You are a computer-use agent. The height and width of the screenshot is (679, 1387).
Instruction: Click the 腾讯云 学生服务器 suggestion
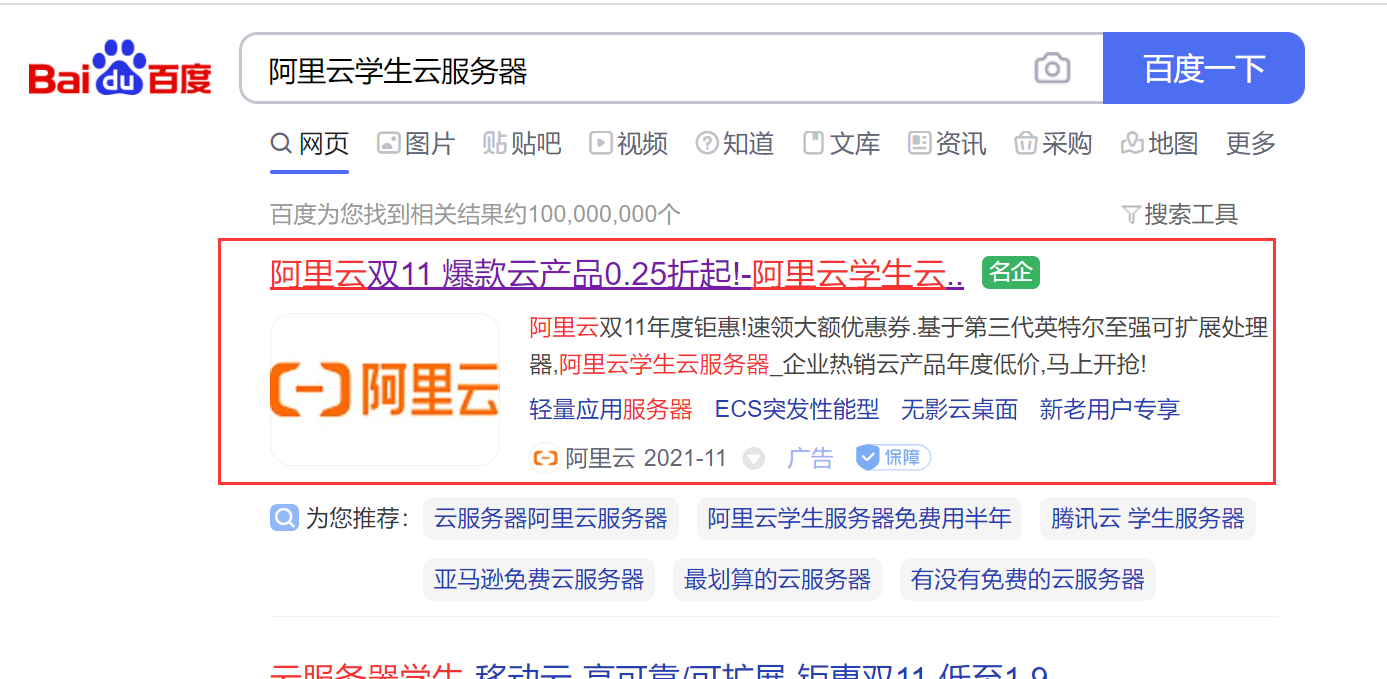click(x=1148, y=519)
